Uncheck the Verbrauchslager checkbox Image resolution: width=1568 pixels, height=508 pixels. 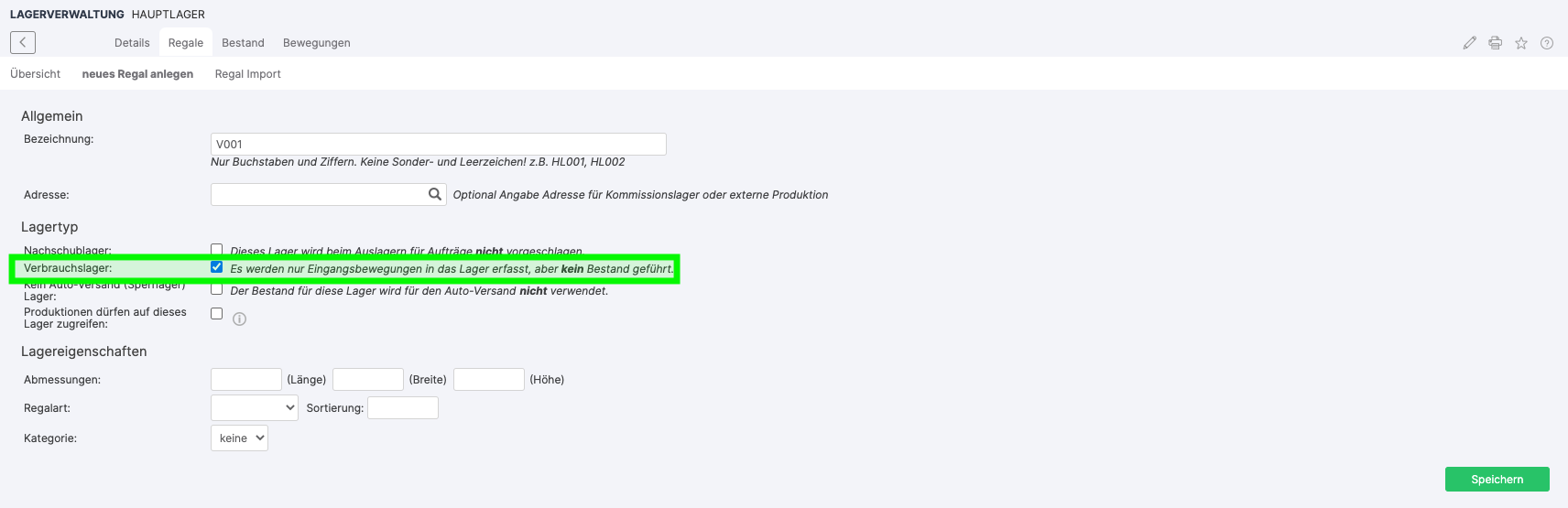(217, 267)
